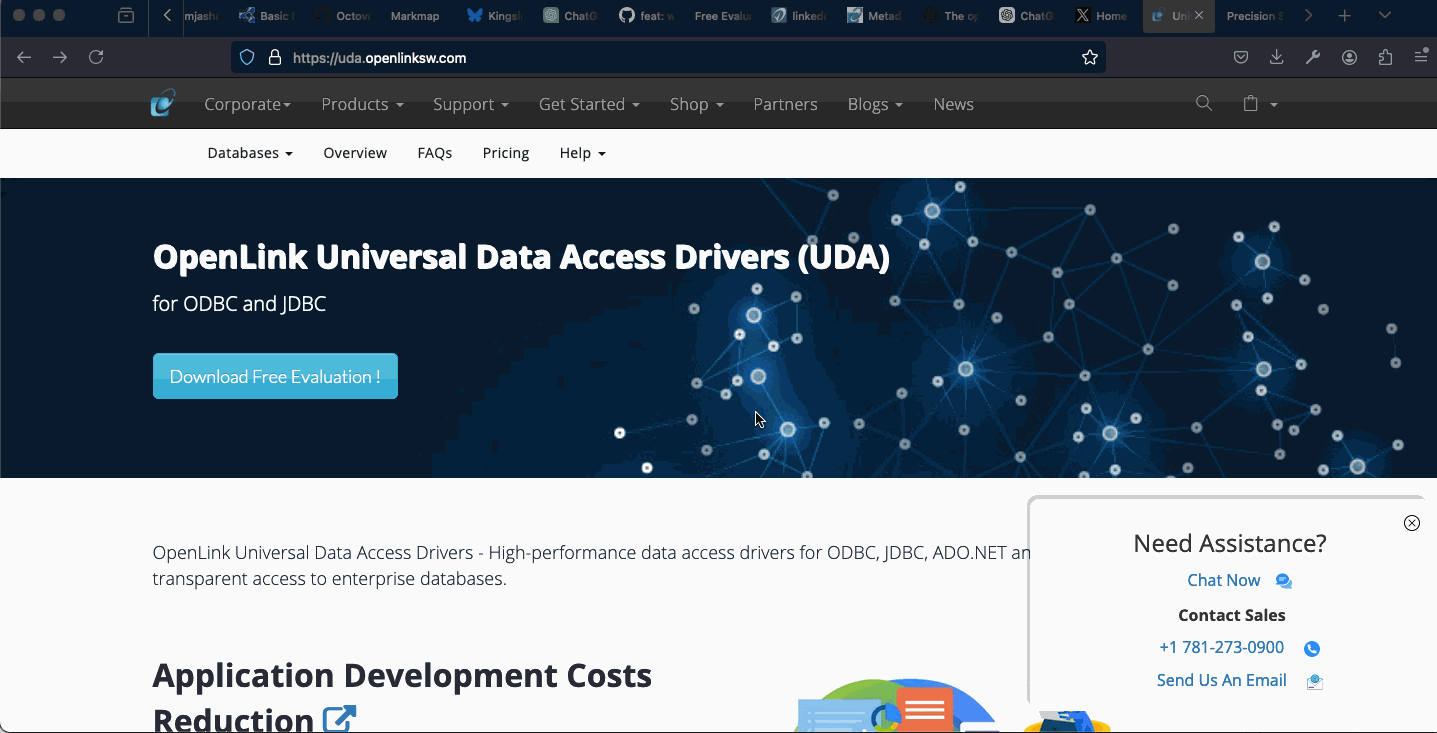
Task: Call sales via the +1 781-273-0900 link
Action: tap(1221, 647)
